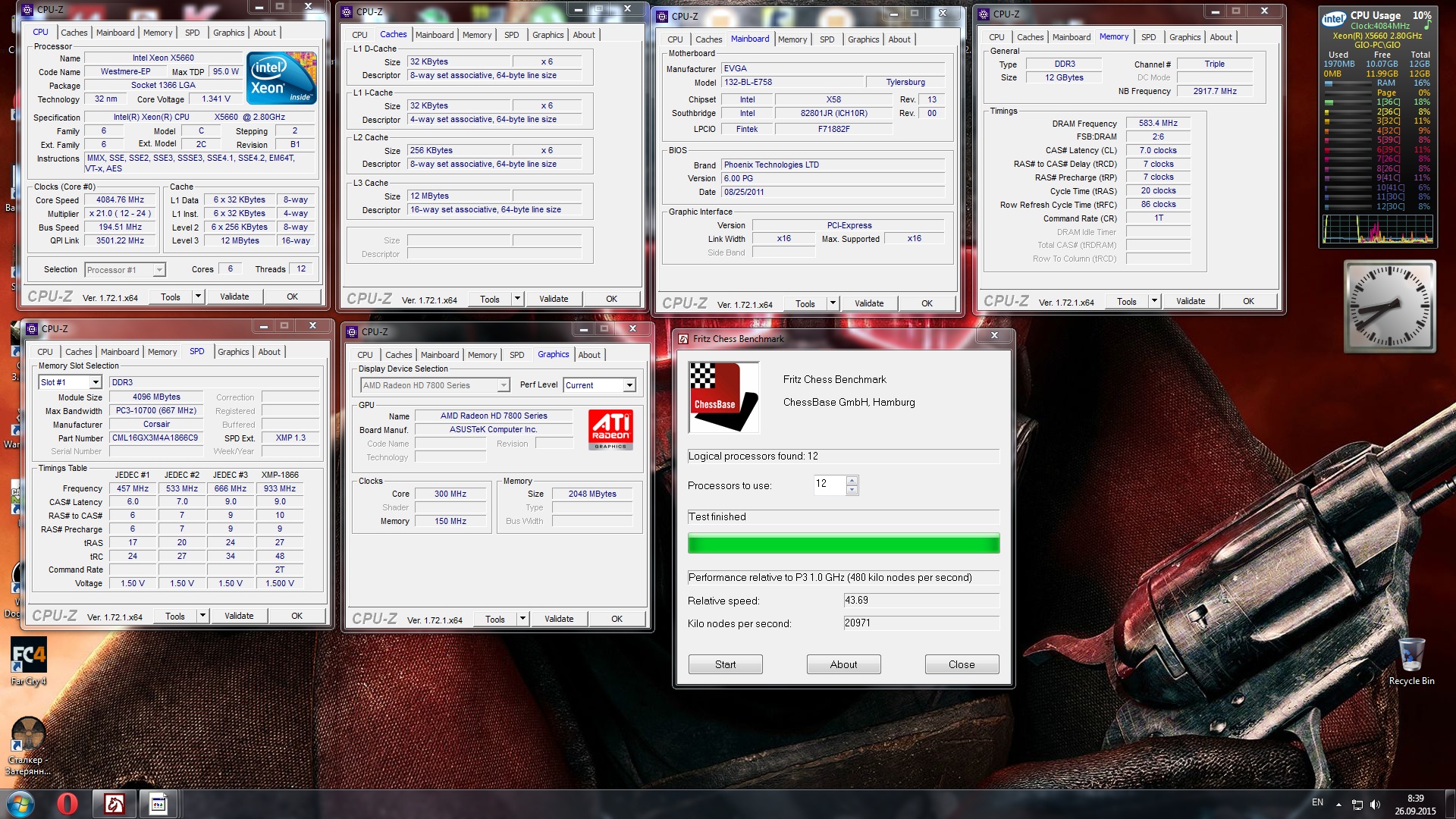Open the Slot #1 memory slot dropdown

pyautogui.click(x=96, y=382)
